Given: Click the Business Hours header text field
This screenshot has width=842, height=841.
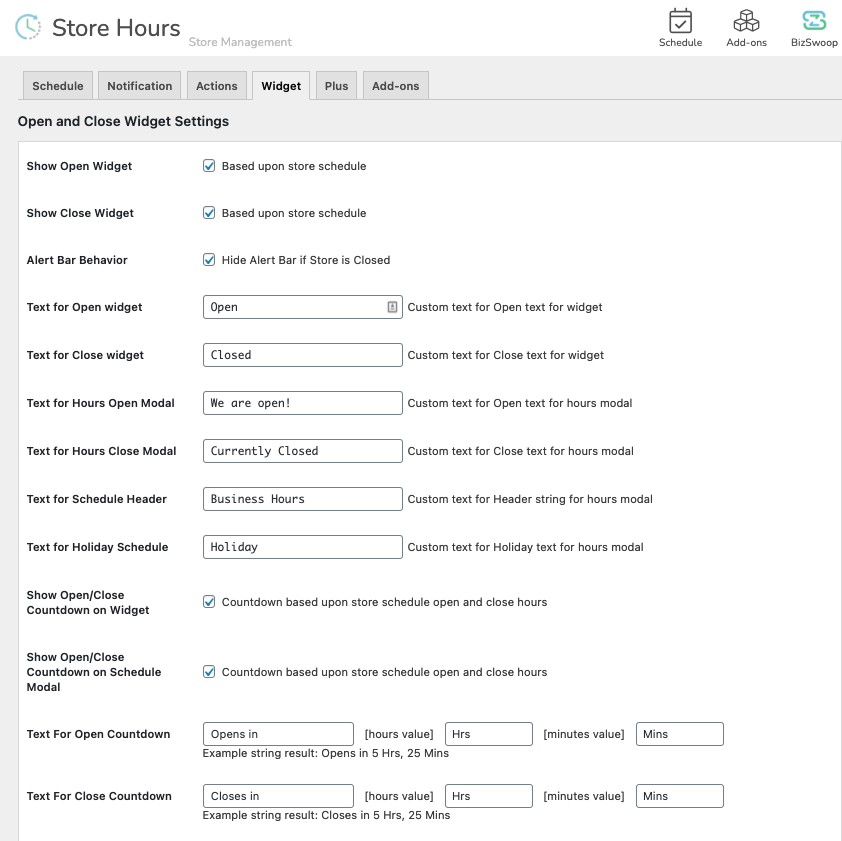Looking at the screenshot, I should (303, 499).
